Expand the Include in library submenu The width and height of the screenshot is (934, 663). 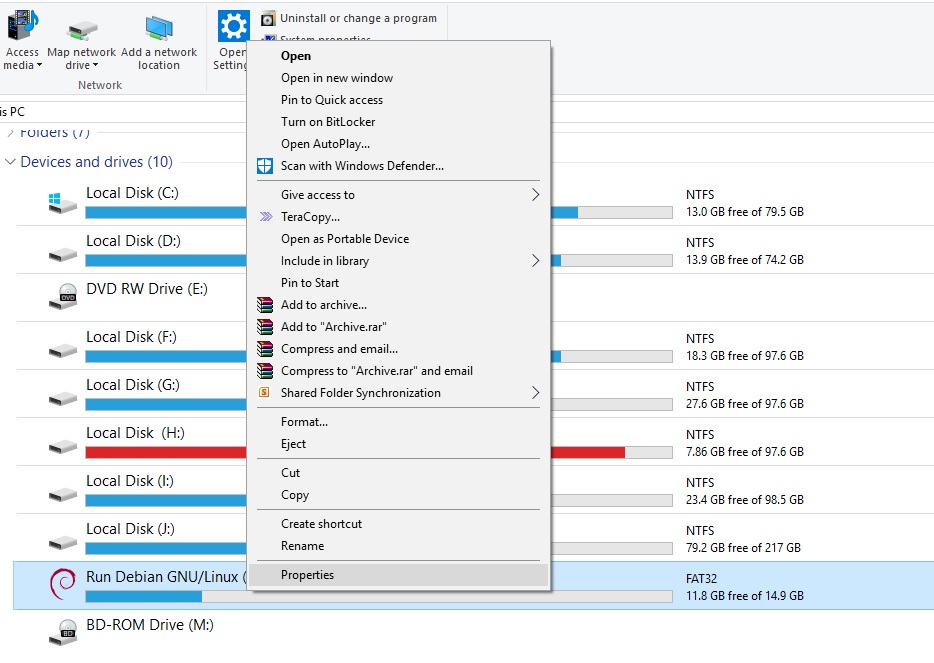535,261
